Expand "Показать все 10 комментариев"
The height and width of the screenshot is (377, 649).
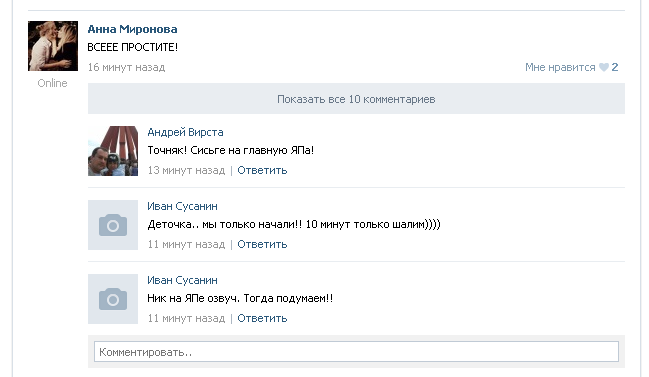(356, 98)
